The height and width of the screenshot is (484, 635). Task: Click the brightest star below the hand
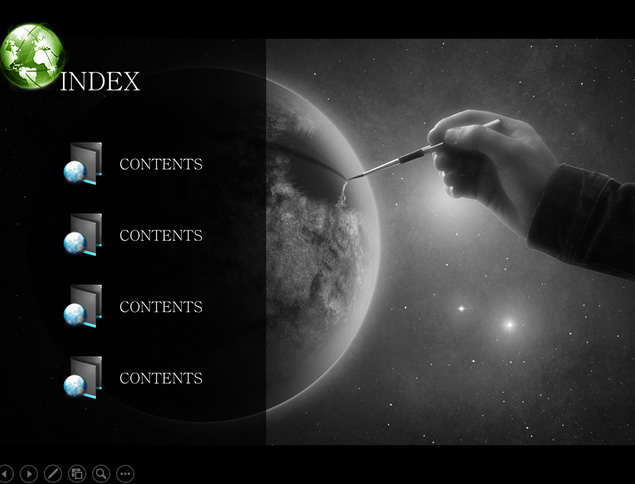[x=509, y=324]
